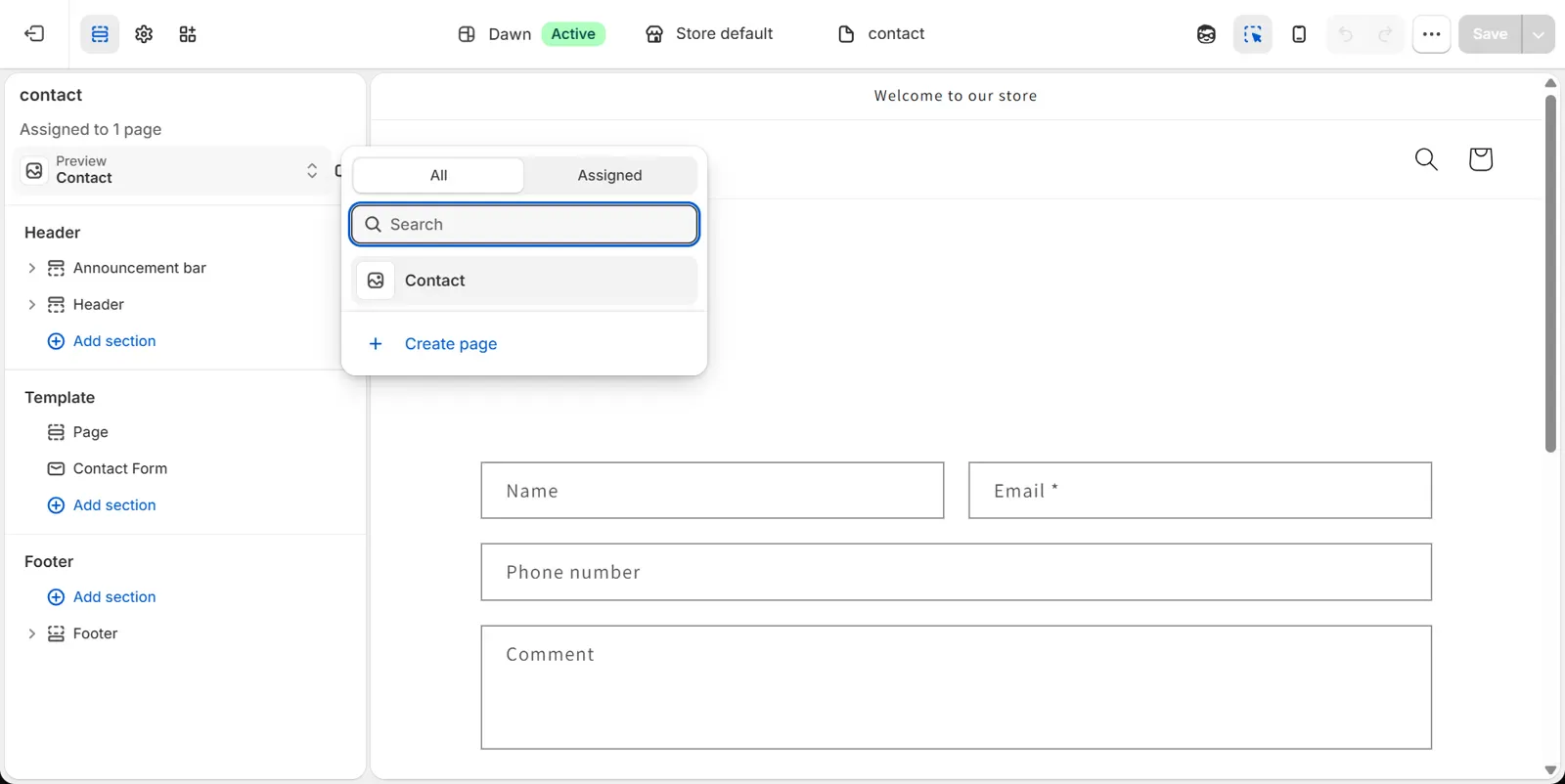Click the redo arrow icon
This screenshot has height=784, width=1565.
click(1385, 34)
